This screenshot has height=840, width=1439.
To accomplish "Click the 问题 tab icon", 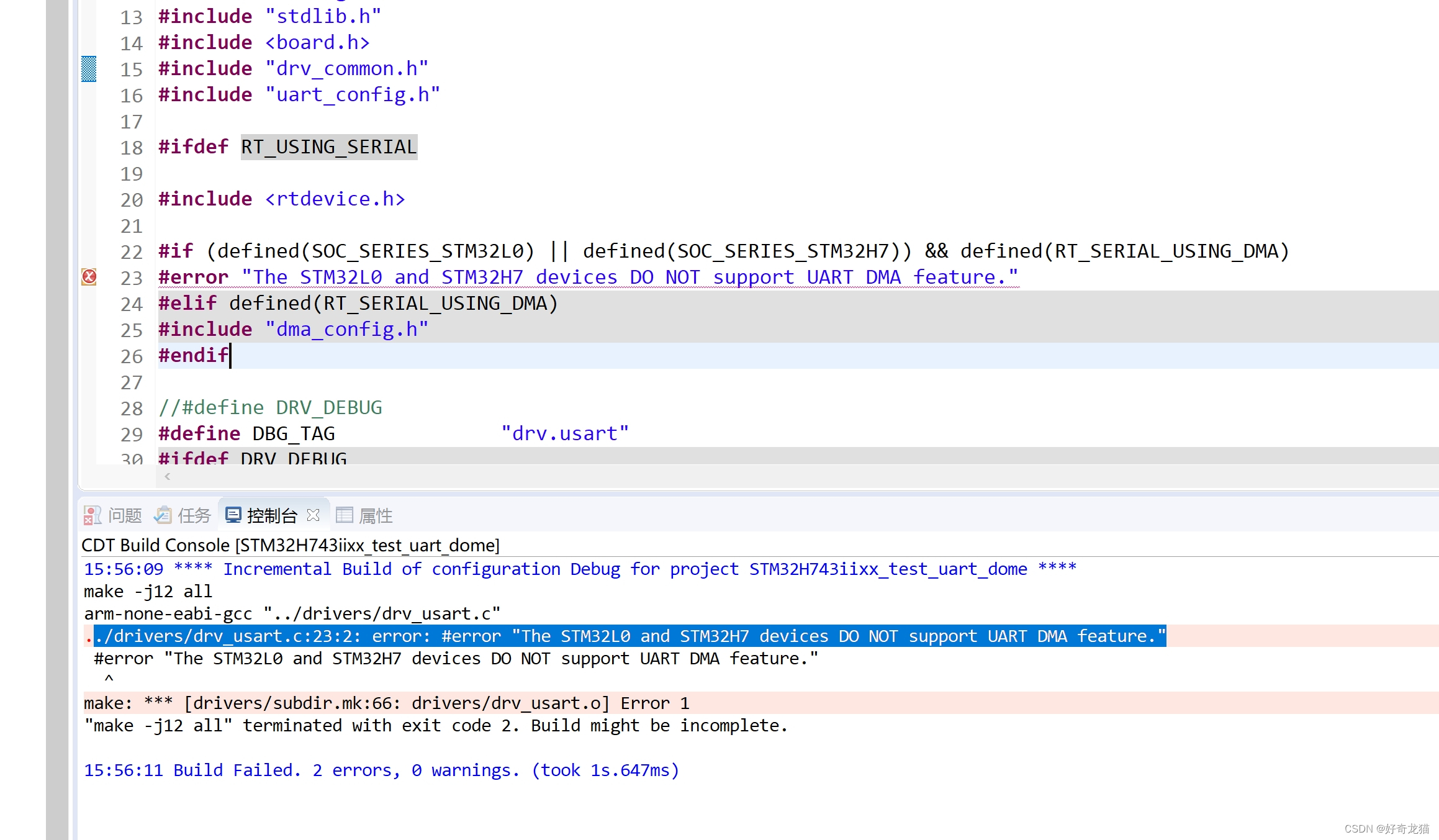I will pyautogui.click(x=92, y=515).
